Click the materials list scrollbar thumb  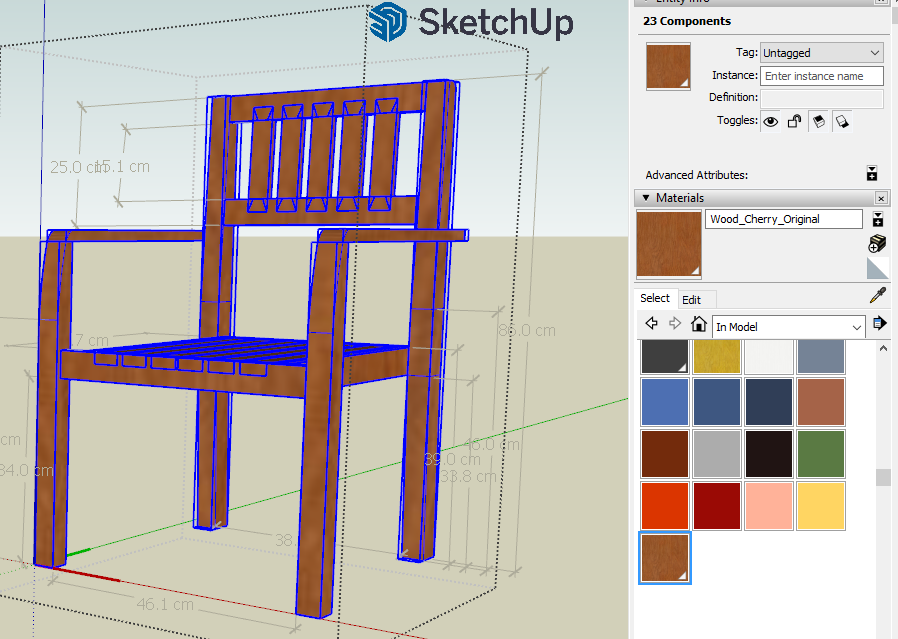pyautogui.click(x=883, y=478)
